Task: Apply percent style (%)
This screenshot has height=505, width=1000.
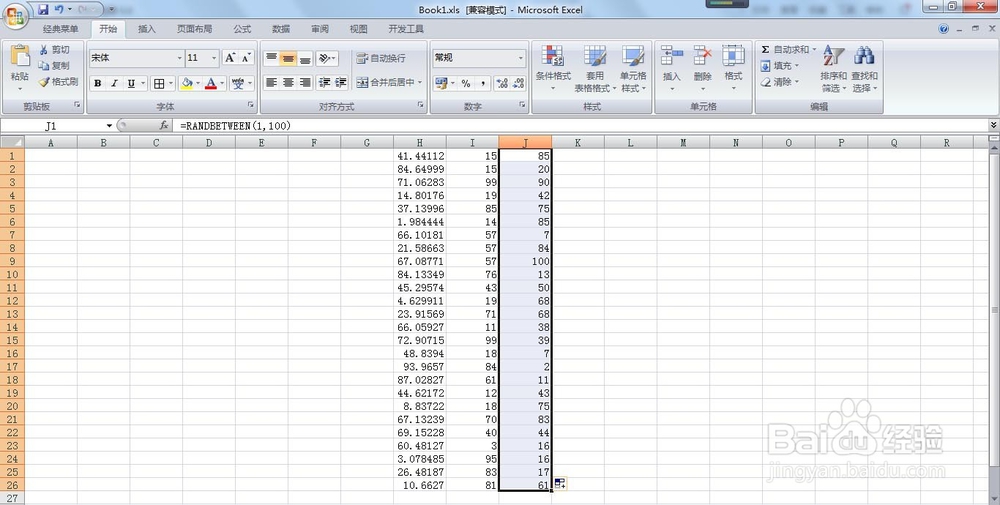Action: point(466,83)
